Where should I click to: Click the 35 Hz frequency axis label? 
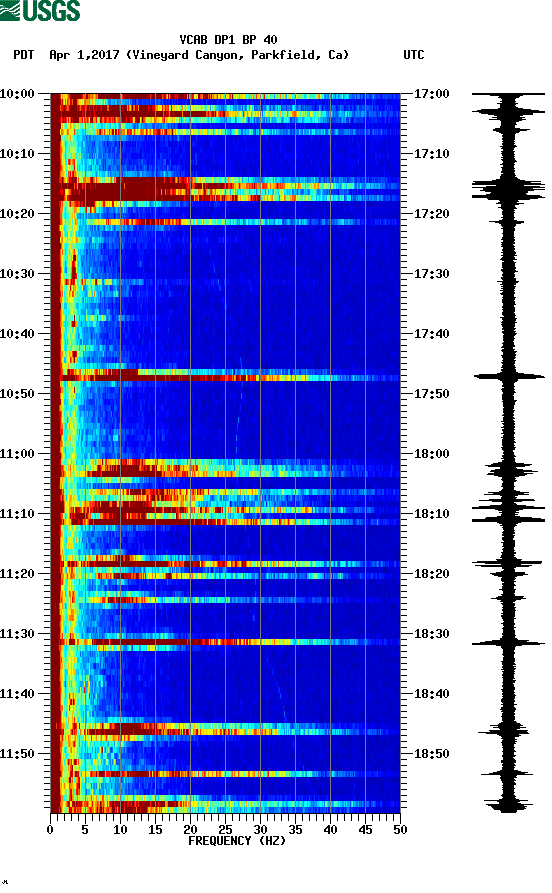pyautogui.click(x=295, y=830)
